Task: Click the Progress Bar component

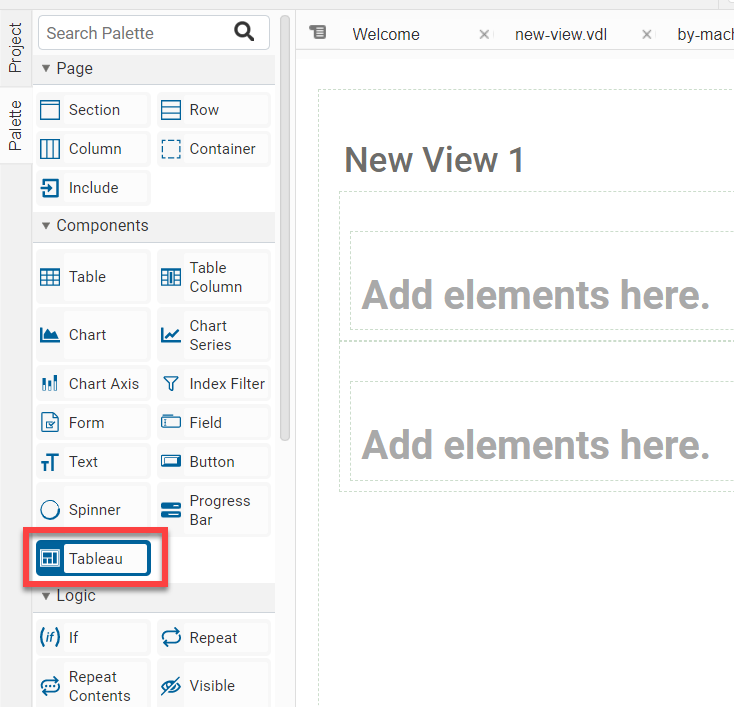Action: point(213,510)
